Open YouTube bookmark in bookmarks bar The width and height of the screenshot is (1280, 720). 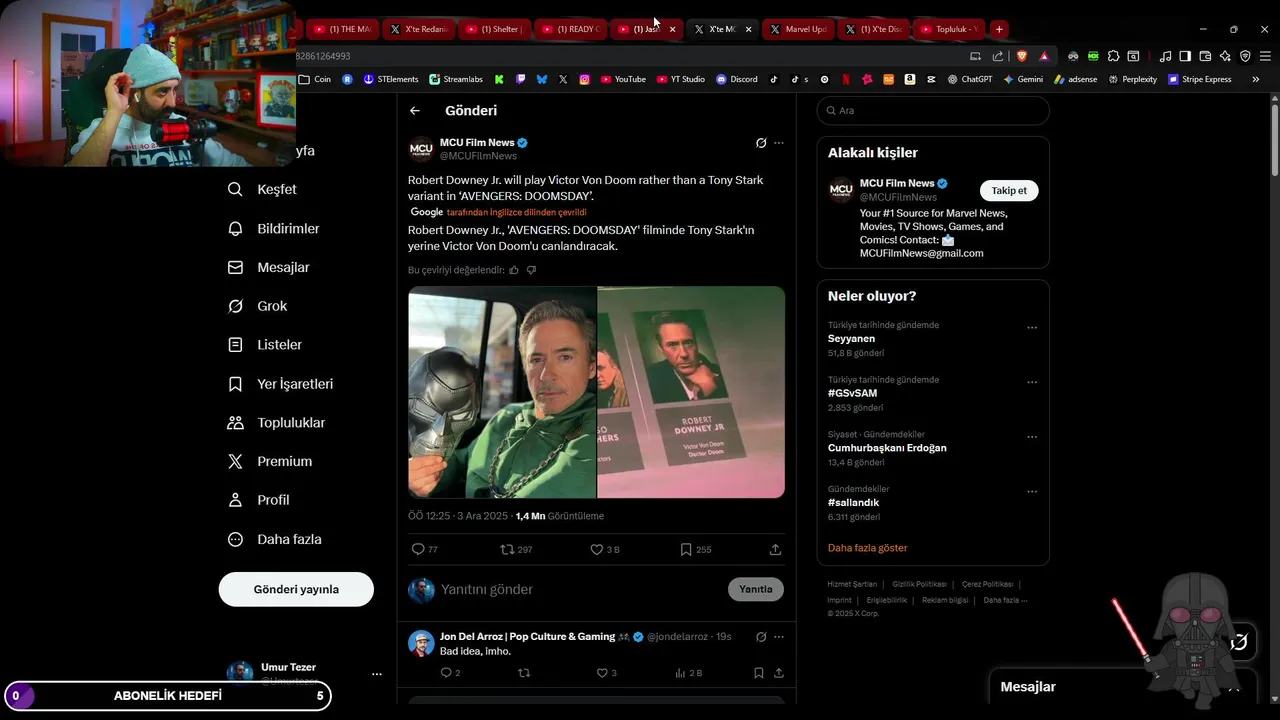(x=623, y=79)
